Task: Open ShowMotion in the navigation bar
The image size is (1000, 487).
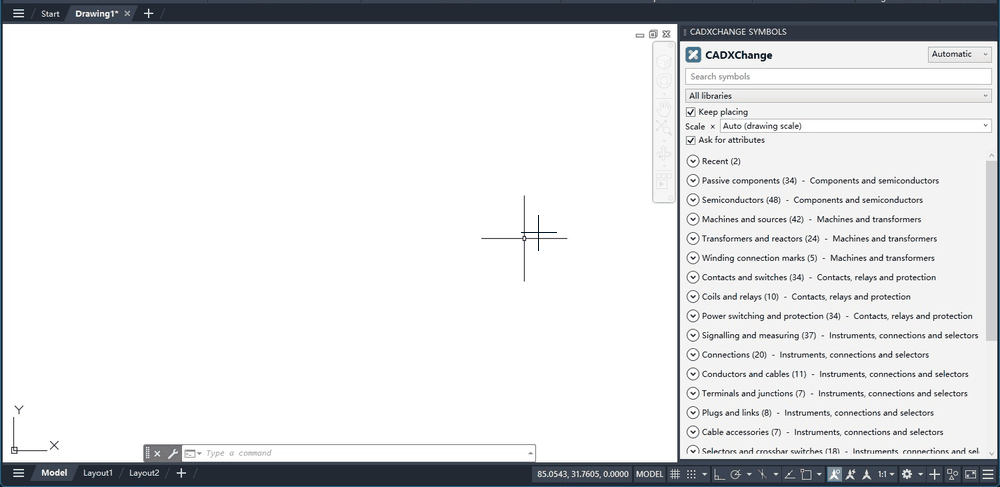Action: click(x=664, y=181)
